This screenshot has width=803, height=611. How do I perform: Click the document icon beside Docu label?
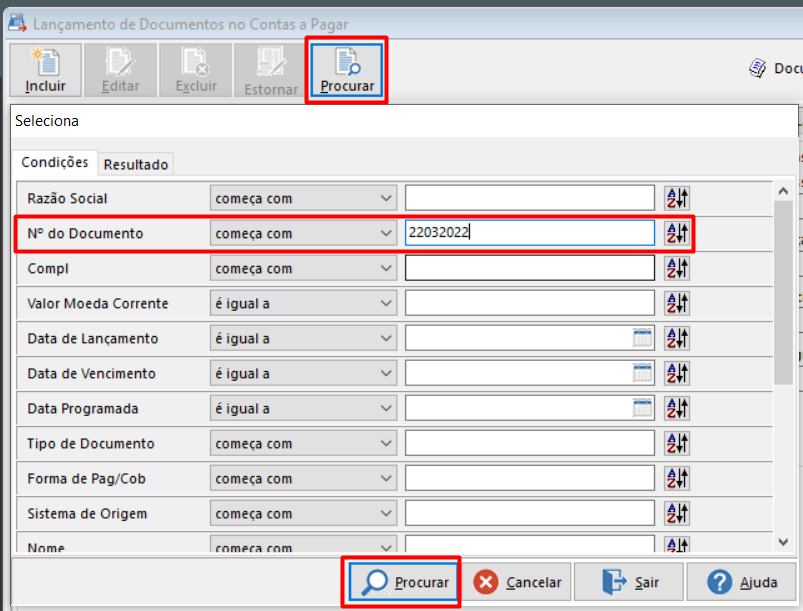(757, 68)
